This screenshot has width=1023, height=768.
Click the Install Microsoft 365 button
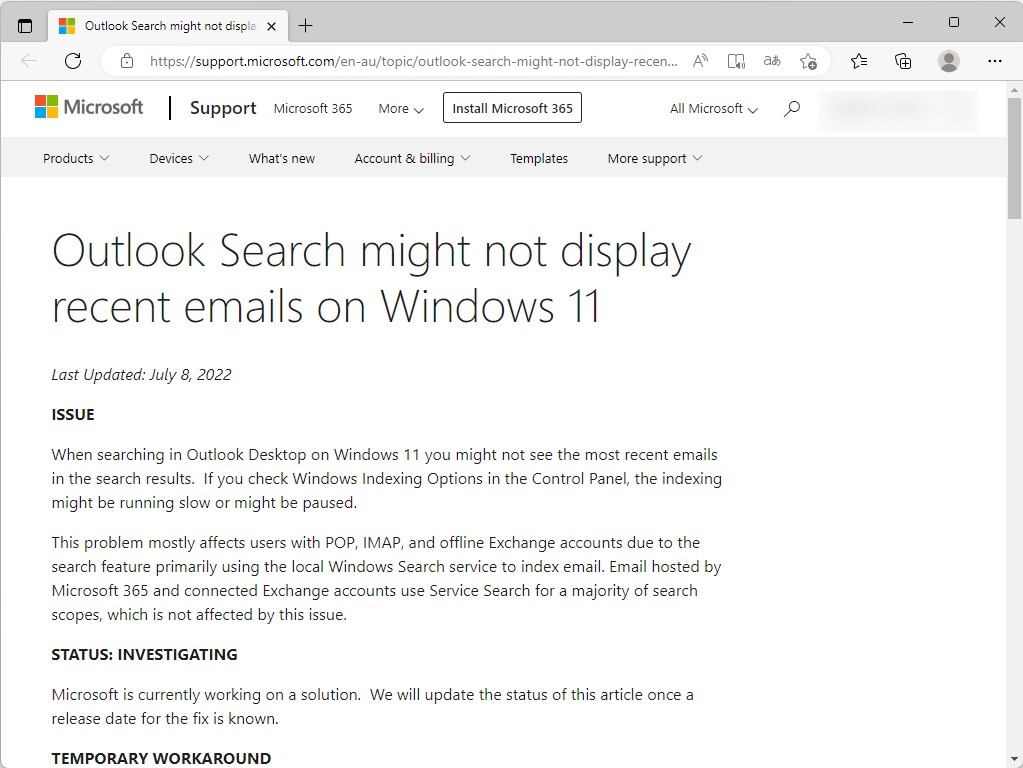click(512, 108)
